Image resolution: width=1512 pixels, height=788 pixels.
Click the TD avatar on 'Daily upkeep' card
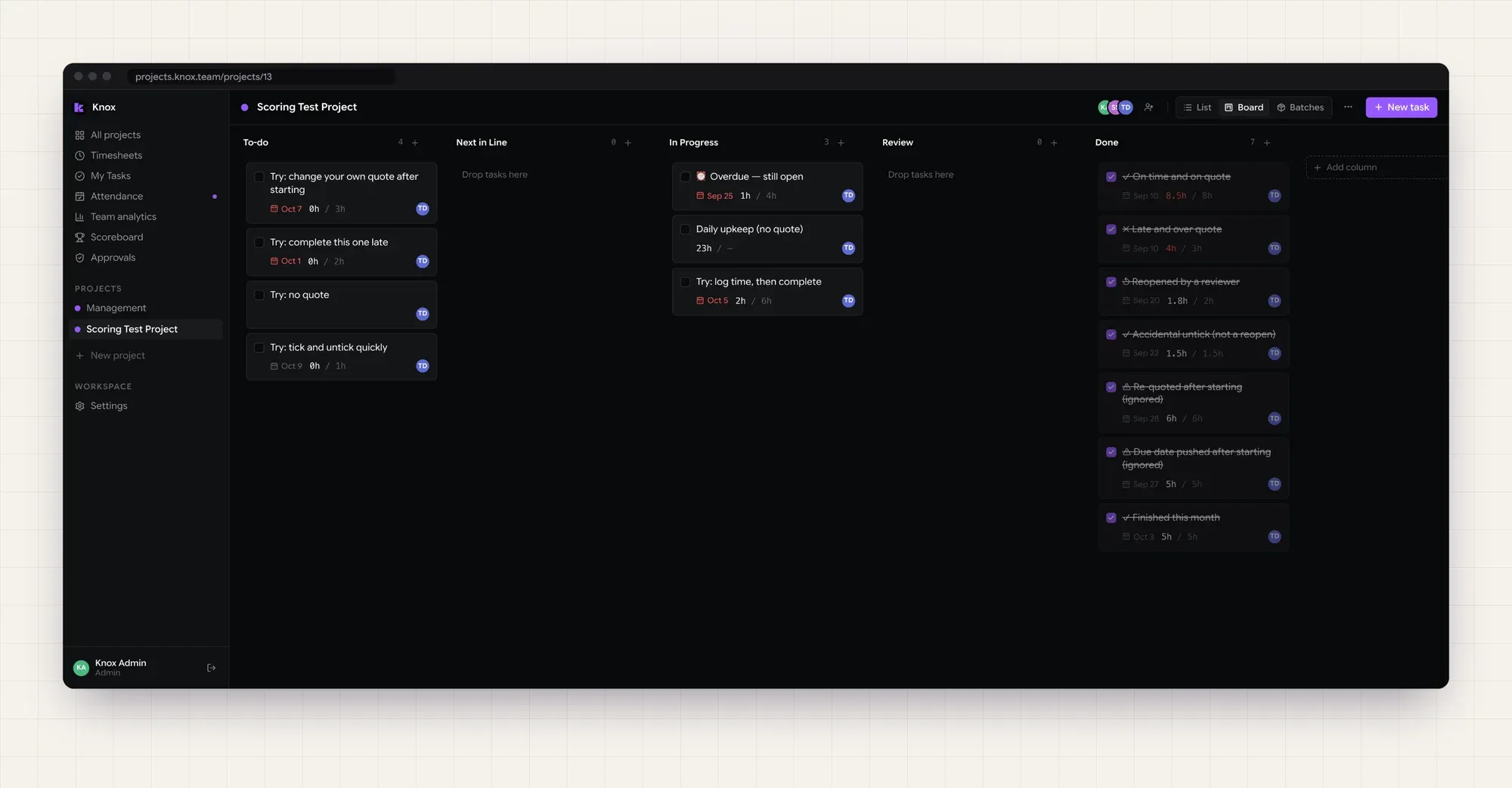849,248
